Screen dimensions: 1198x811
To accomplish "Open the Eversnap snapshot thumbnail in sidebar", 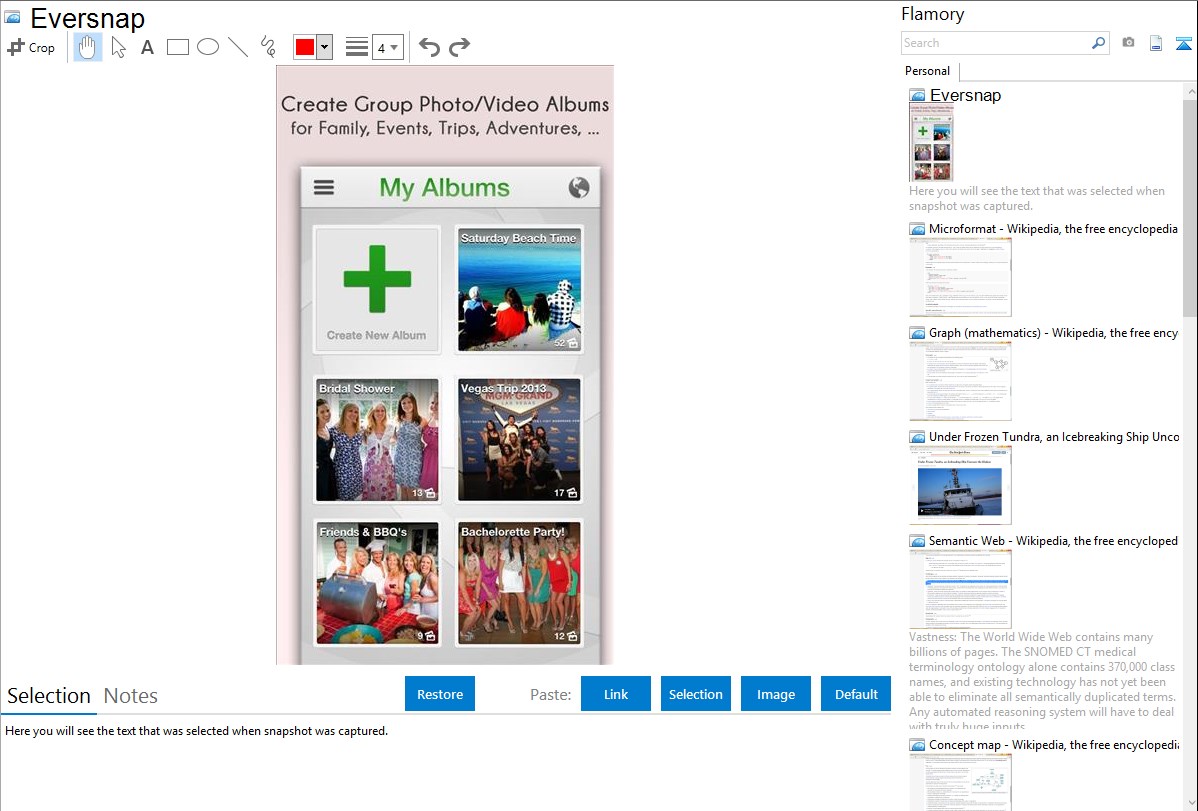I will (x=931, y=143).
